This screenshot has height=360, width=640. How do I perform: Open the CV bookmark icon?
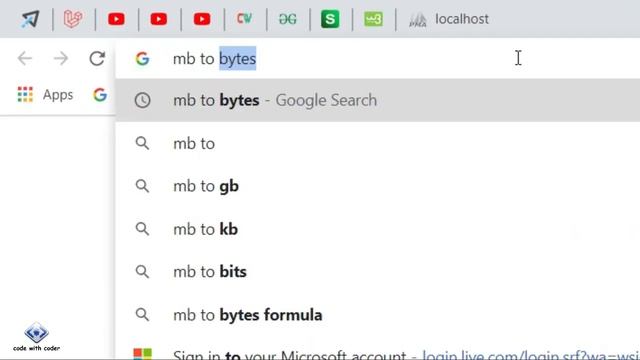pyautogui.click(x=244, y=18)
